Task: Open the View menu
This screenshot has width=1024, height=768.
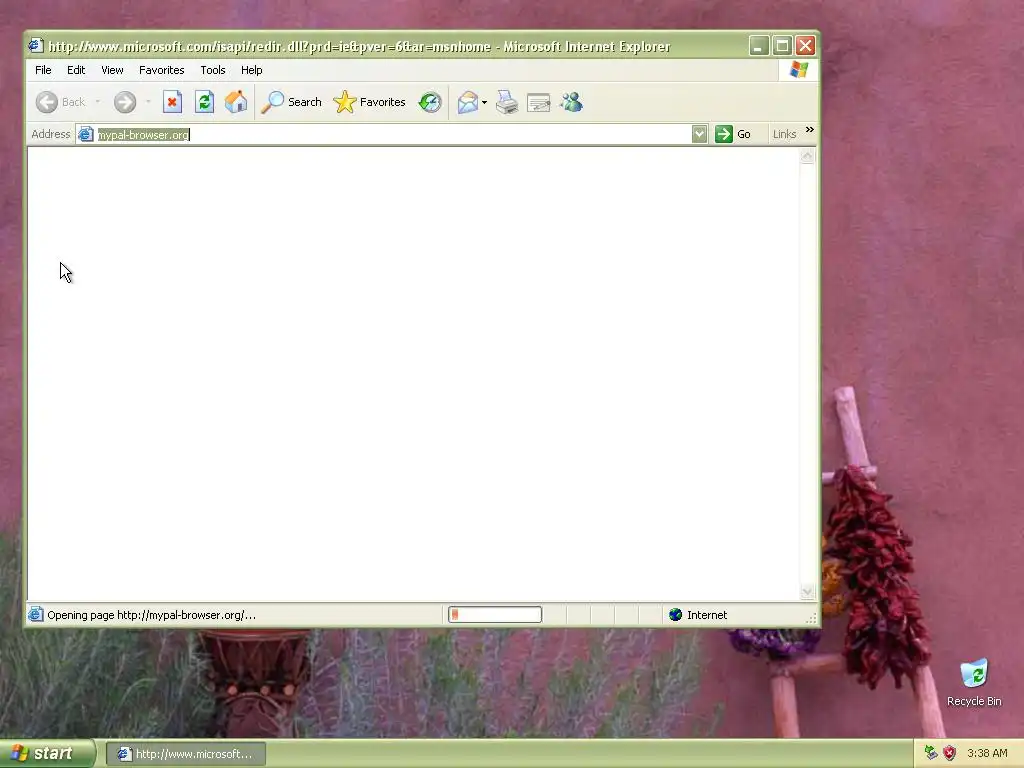Action: 112,70
